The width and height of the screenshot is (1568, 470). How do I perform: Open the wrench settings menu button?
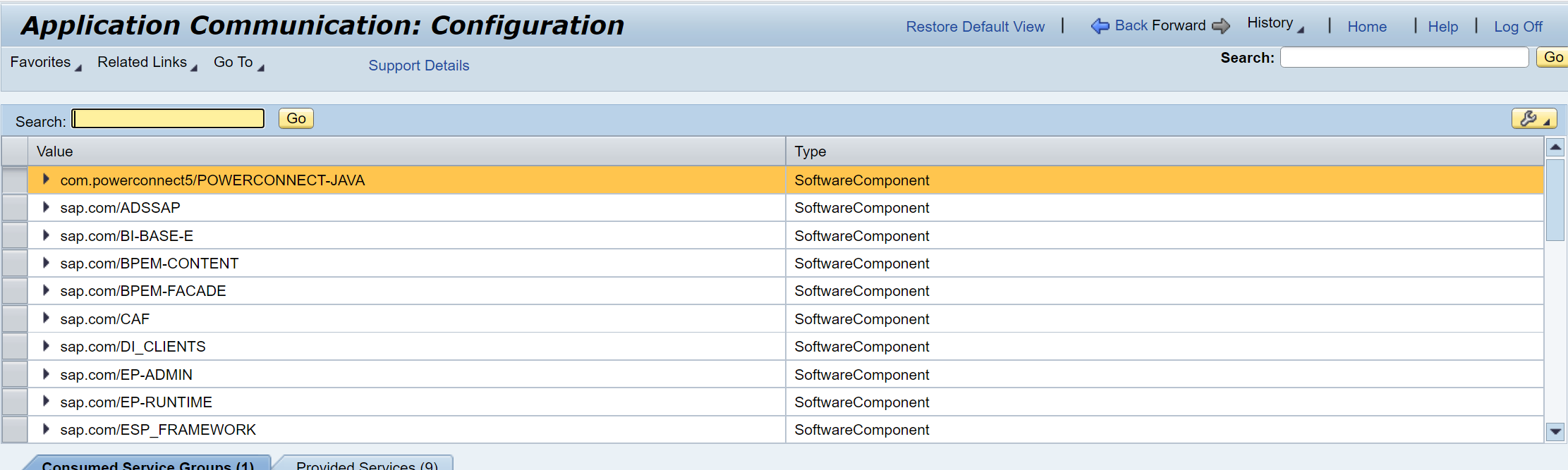click(1533, 118)
